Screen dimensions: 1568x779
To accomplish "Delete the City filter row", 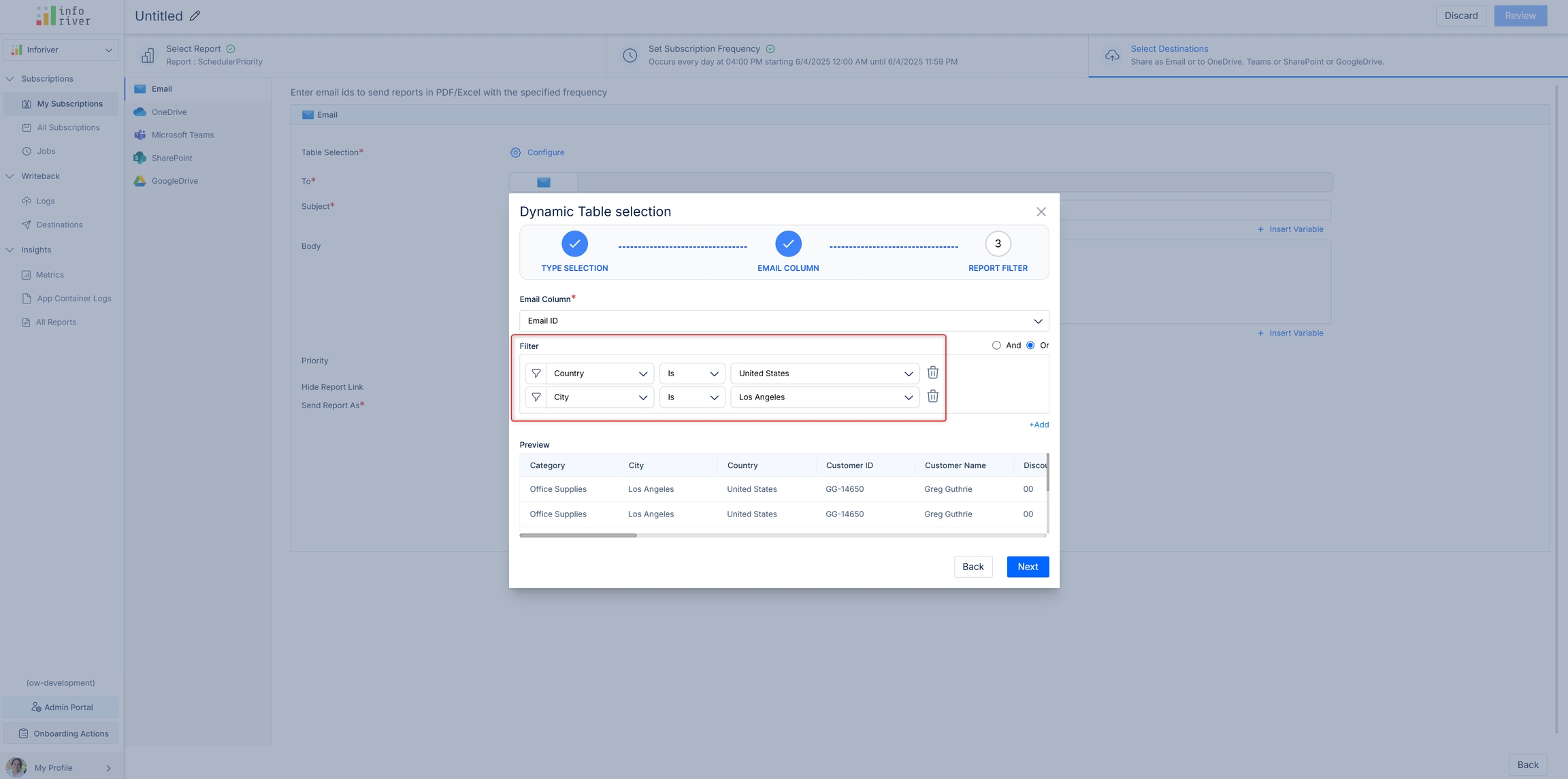I will (932, 397).
